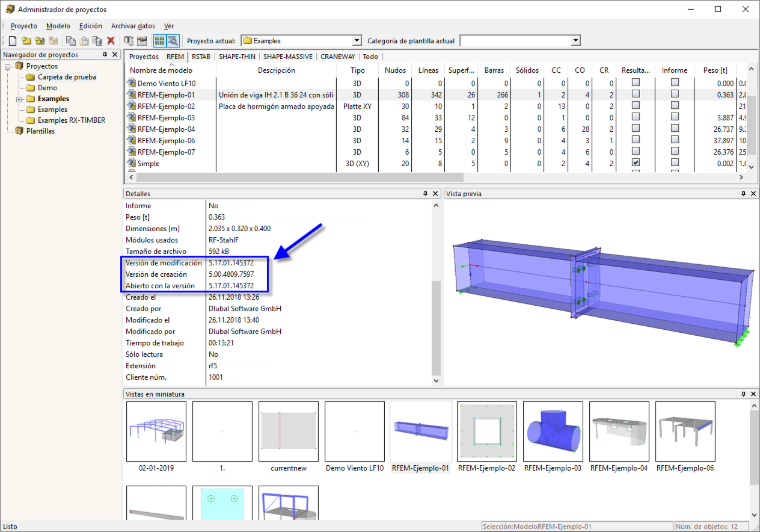Switch to the Proyectos tab
760x532 pixels.
tap(144, 57)
